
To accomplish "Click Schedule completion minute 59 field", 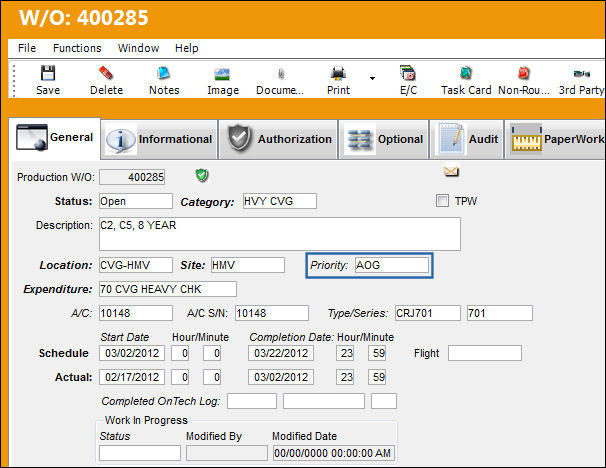I will (377, 353).
